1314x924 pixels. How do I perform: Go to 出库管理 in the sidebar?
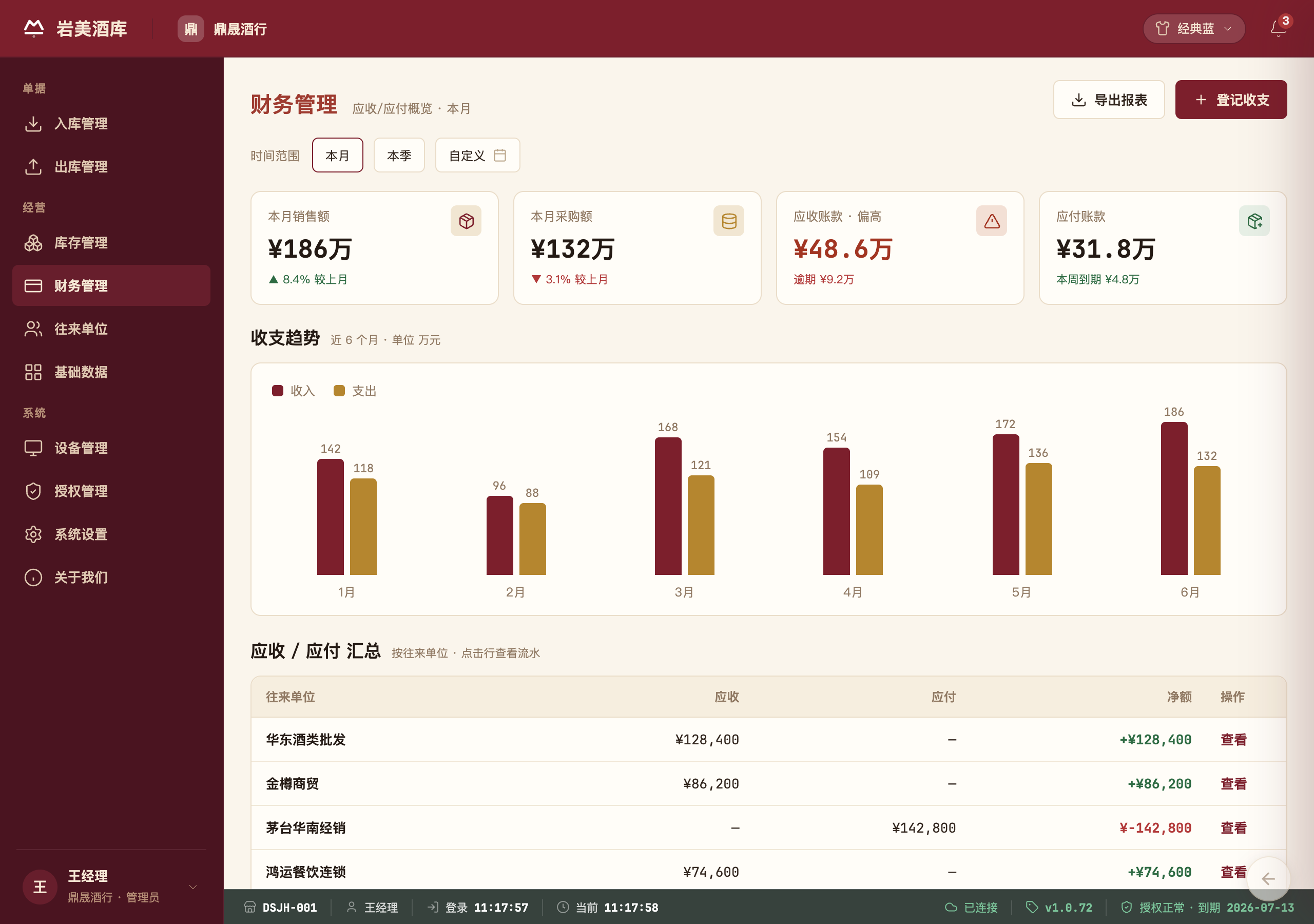[111, 167]
